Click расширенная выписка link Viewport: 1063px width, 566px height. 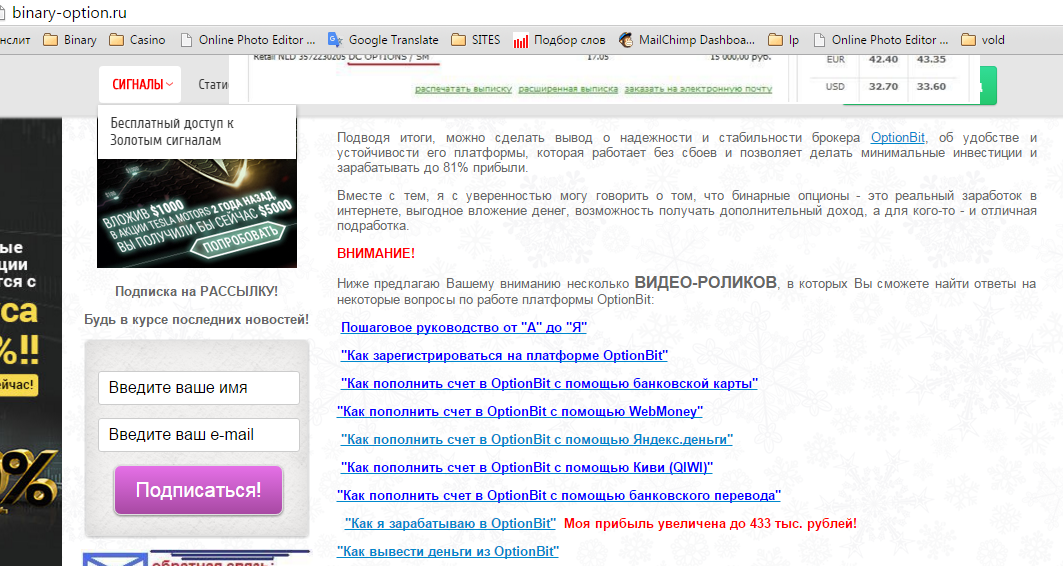[568, 89]
